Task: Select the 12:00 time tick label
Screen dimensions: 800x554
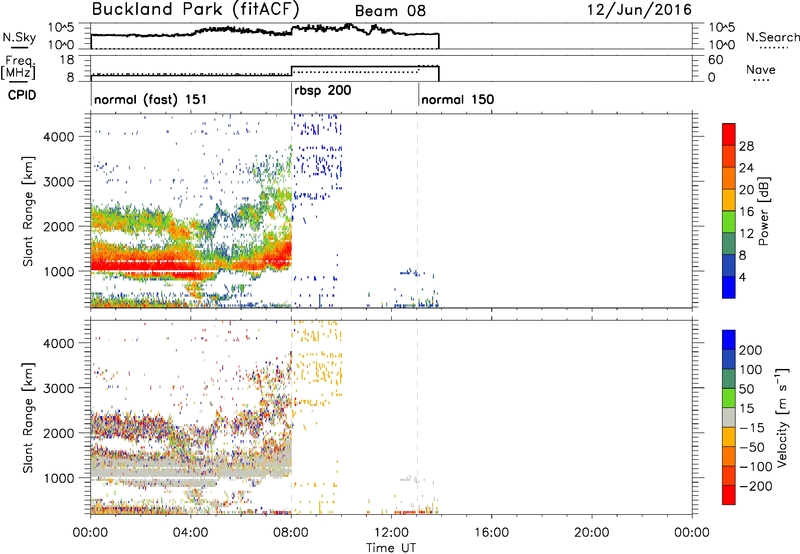Action: click(391, 533)
